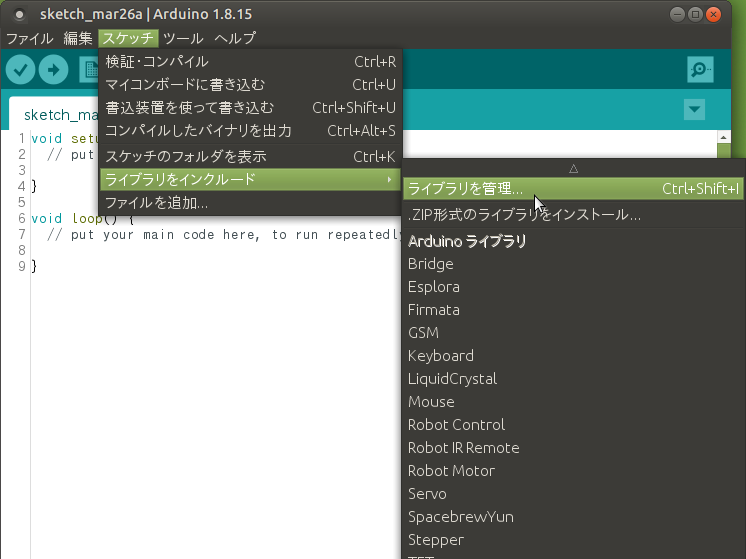
Task: Open the ヘルプ menu
Action: [235, 38]
